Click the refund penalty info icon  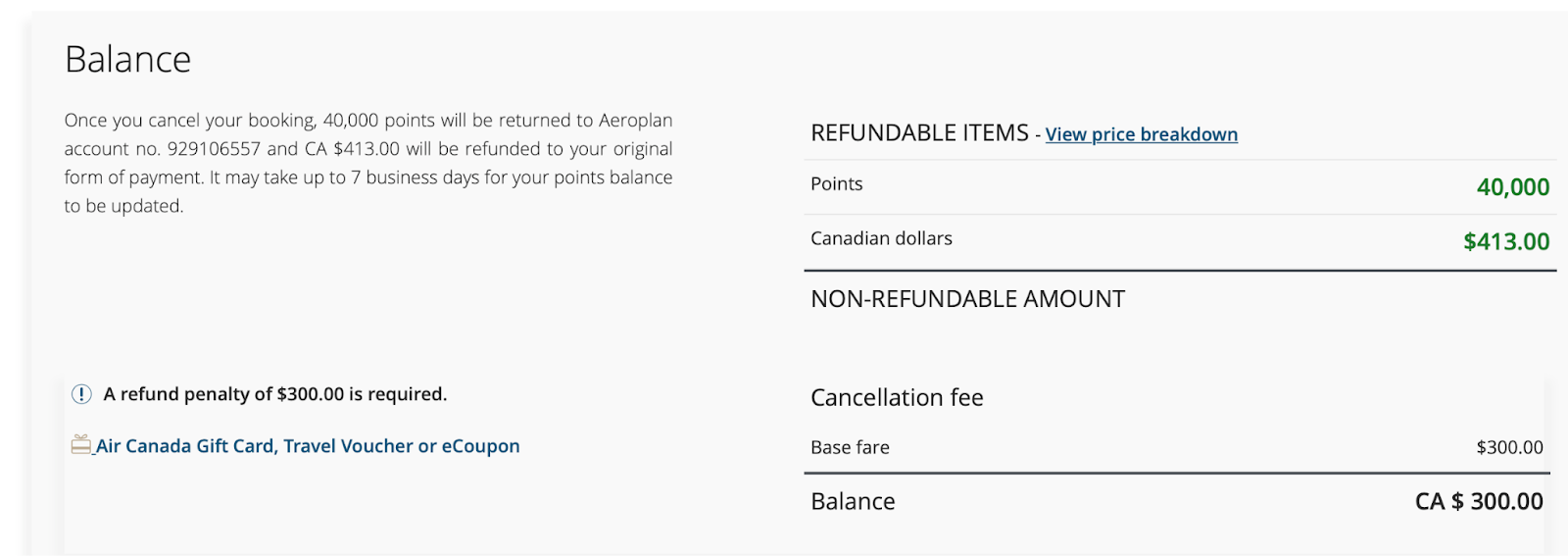[x=81, y=394]
